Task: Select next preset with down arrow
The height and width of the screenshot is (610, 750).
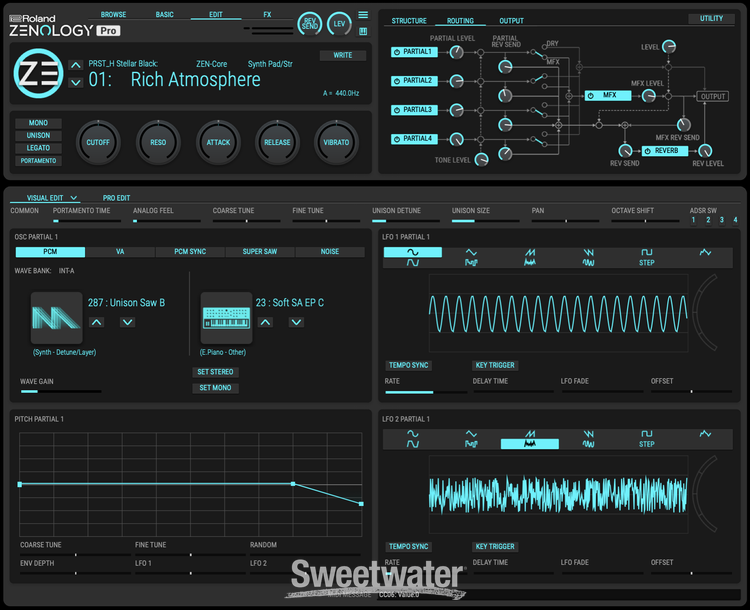Action: [x=75, y=81]
